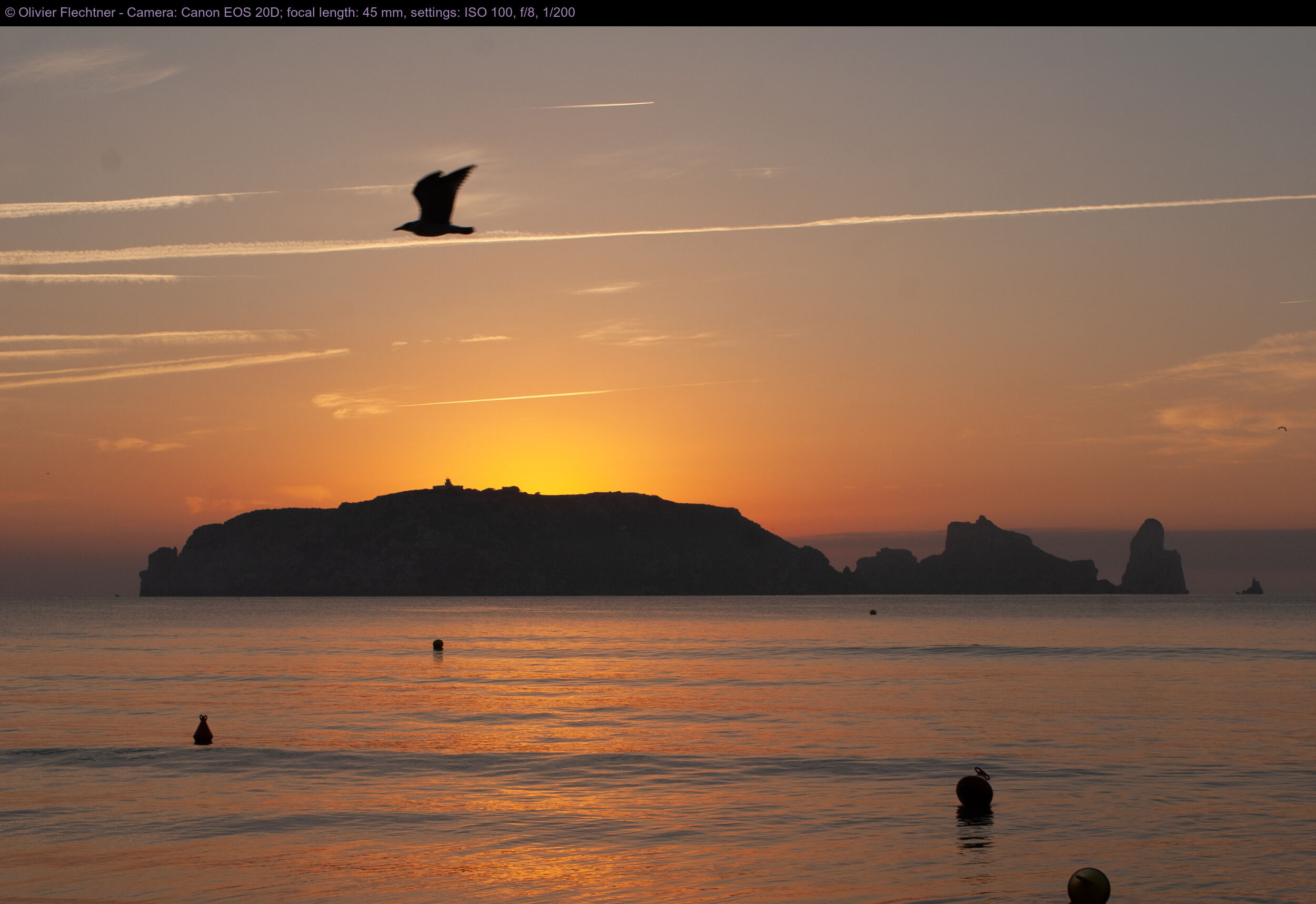This screenshot has height=904, width=1316.
Task: Click the photo credit caption text
Action: [x=290, y=13]
